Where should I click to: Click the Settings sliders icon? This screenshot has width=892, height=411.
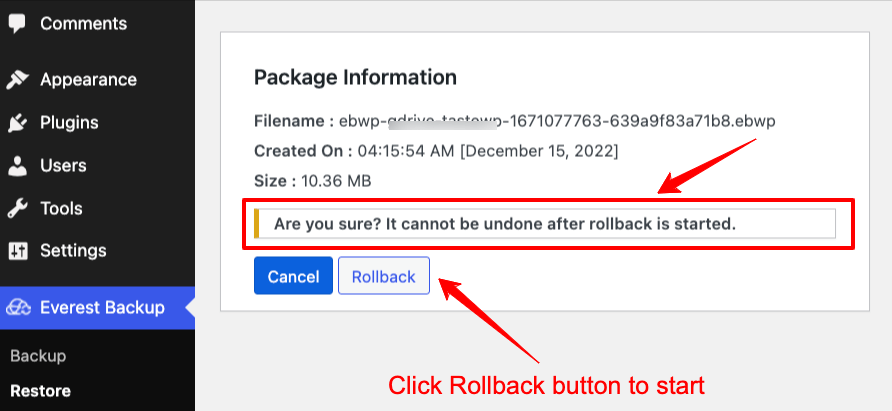pos(17,251)
